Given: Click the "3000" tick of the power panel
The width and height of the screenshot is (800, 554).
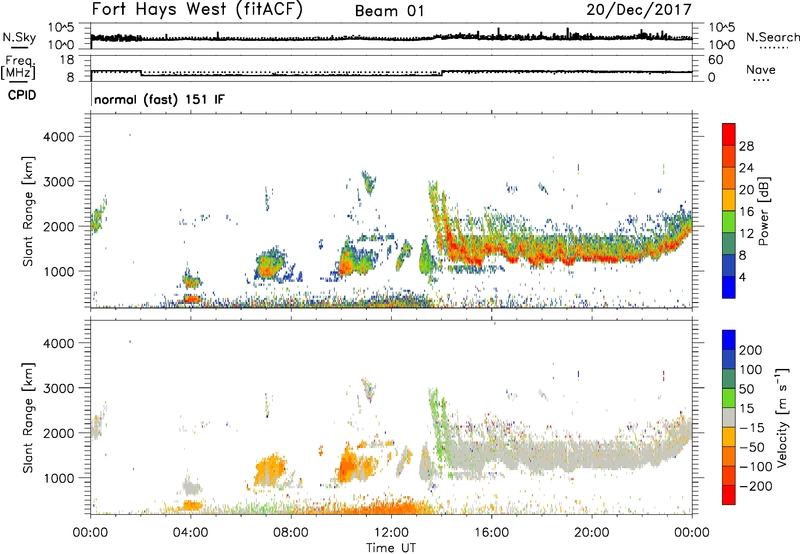Looking at the screenshot, I should 59,182.
